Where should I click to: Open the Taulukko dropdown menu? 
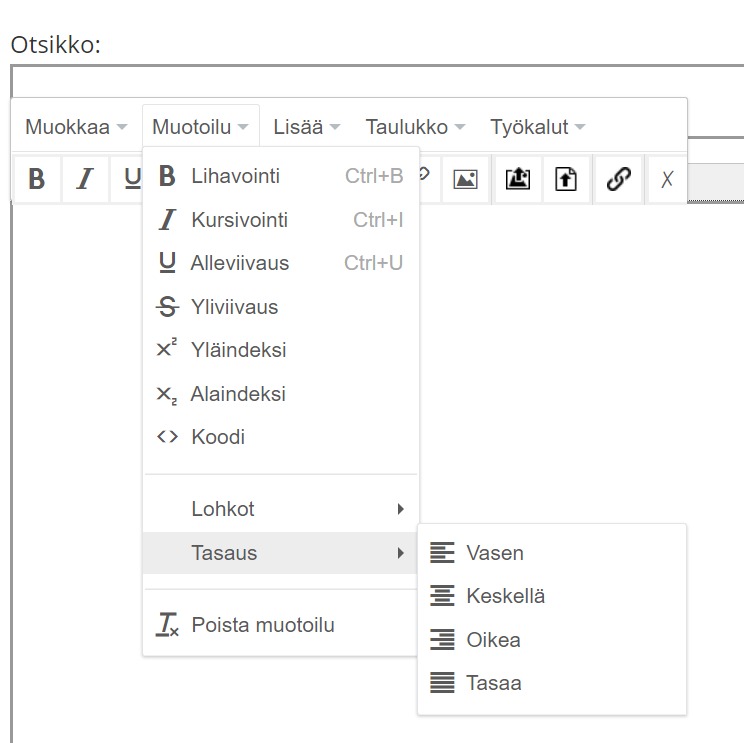click(415, 127)
